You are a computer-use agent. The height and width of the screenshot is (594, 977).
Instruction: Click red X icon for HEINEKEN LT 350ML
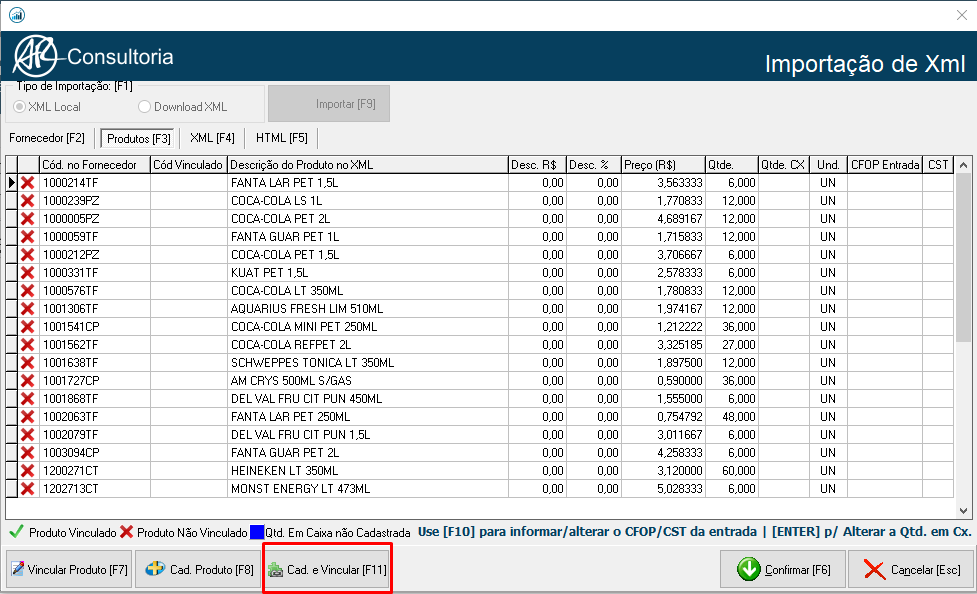(x=27, y=471)
